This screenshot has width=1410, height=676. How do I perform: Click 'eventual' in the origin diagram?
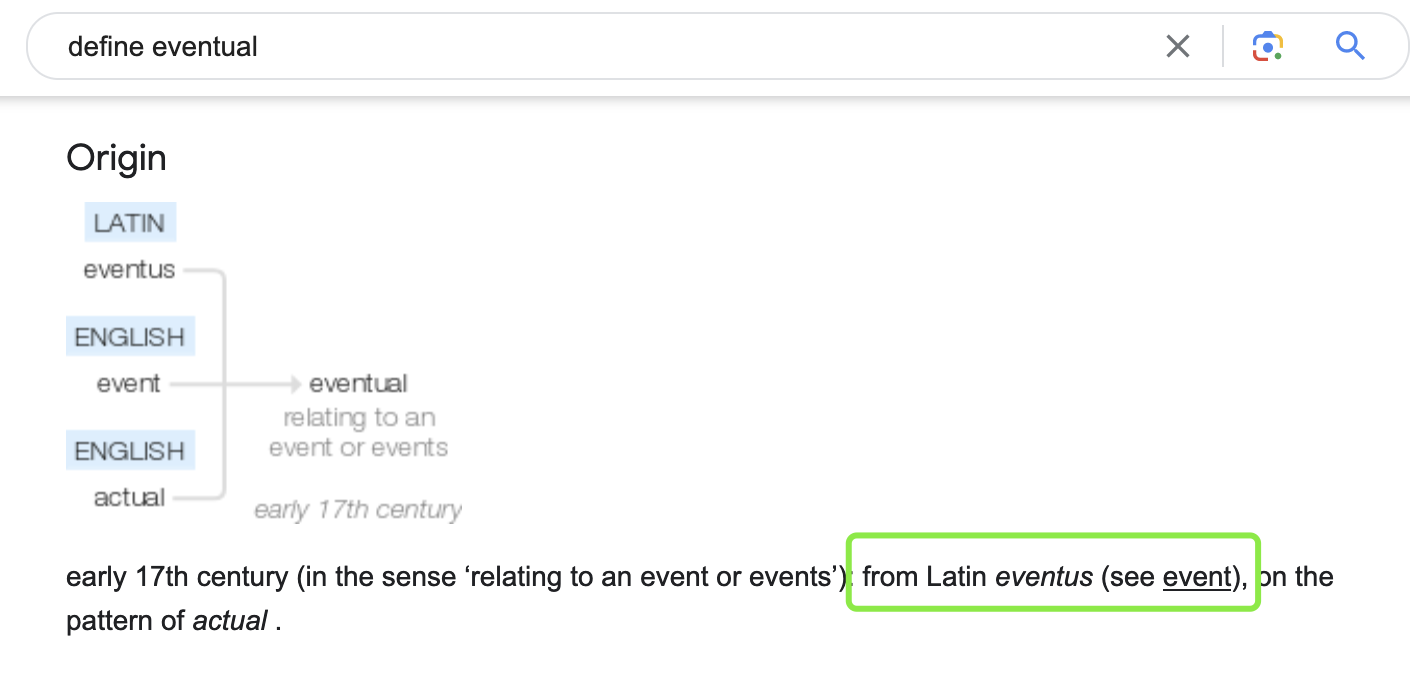pos(358,384)
